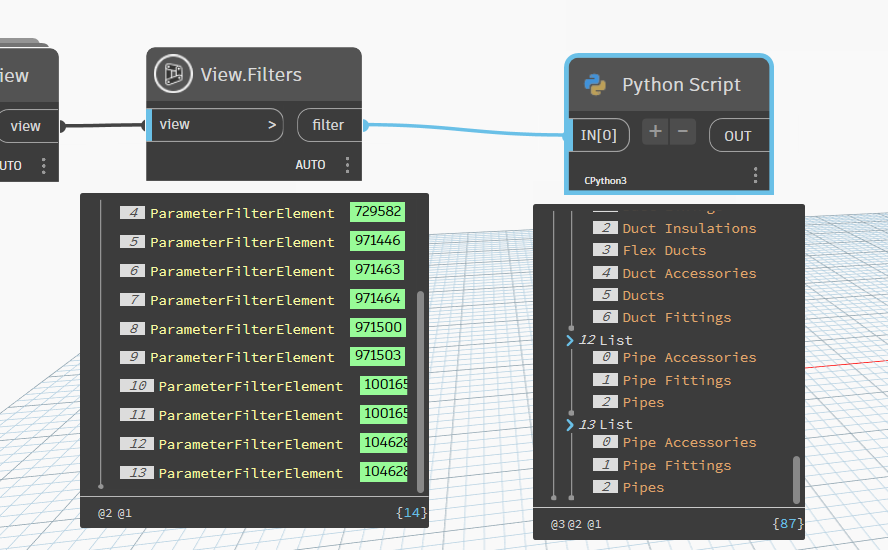Select element ID 971463
The image size is (888, 550).
click(x=378, y=270)
